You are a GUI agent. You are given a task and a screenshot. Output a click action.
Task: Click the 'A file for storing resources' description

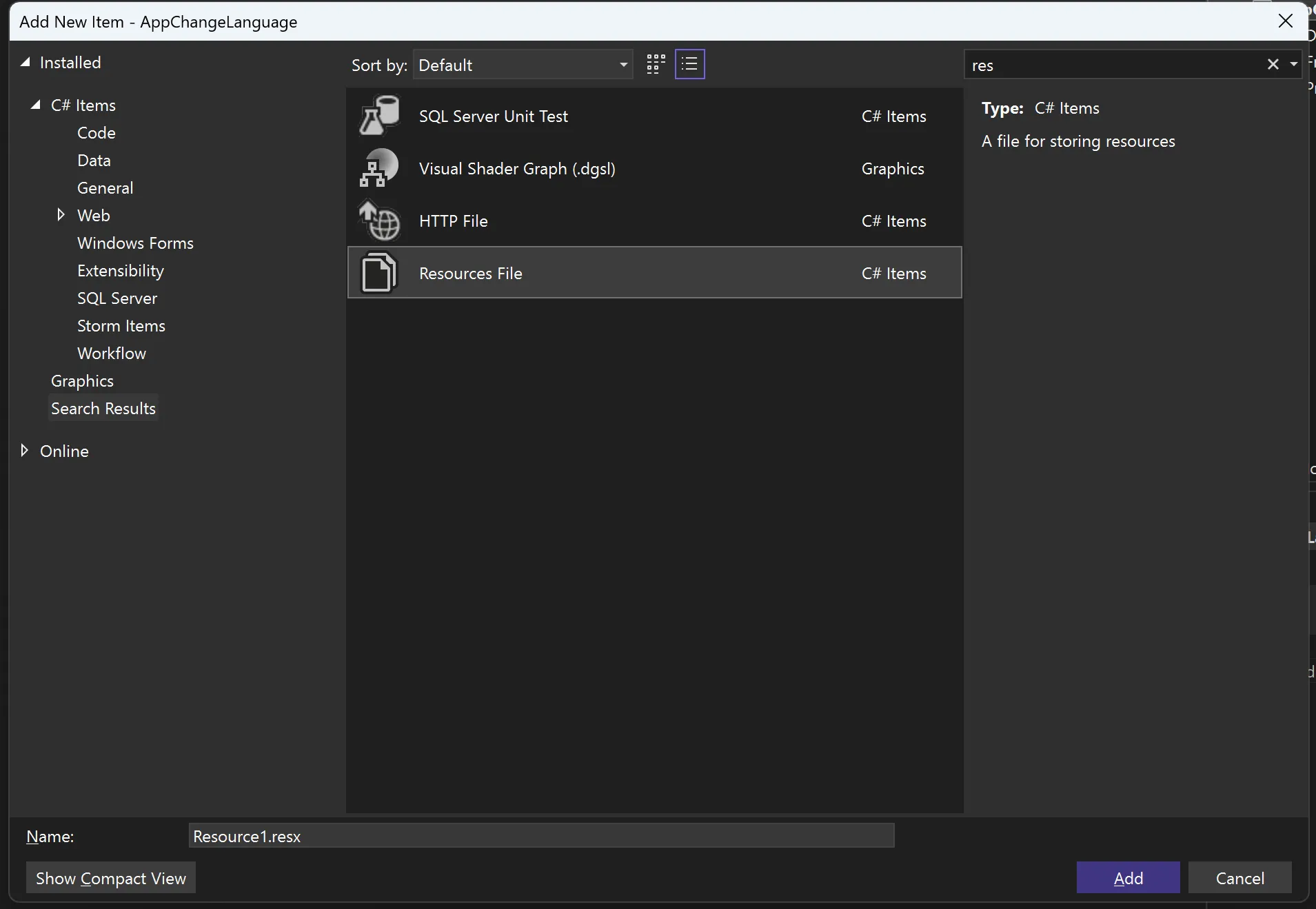click(1078, 141)
